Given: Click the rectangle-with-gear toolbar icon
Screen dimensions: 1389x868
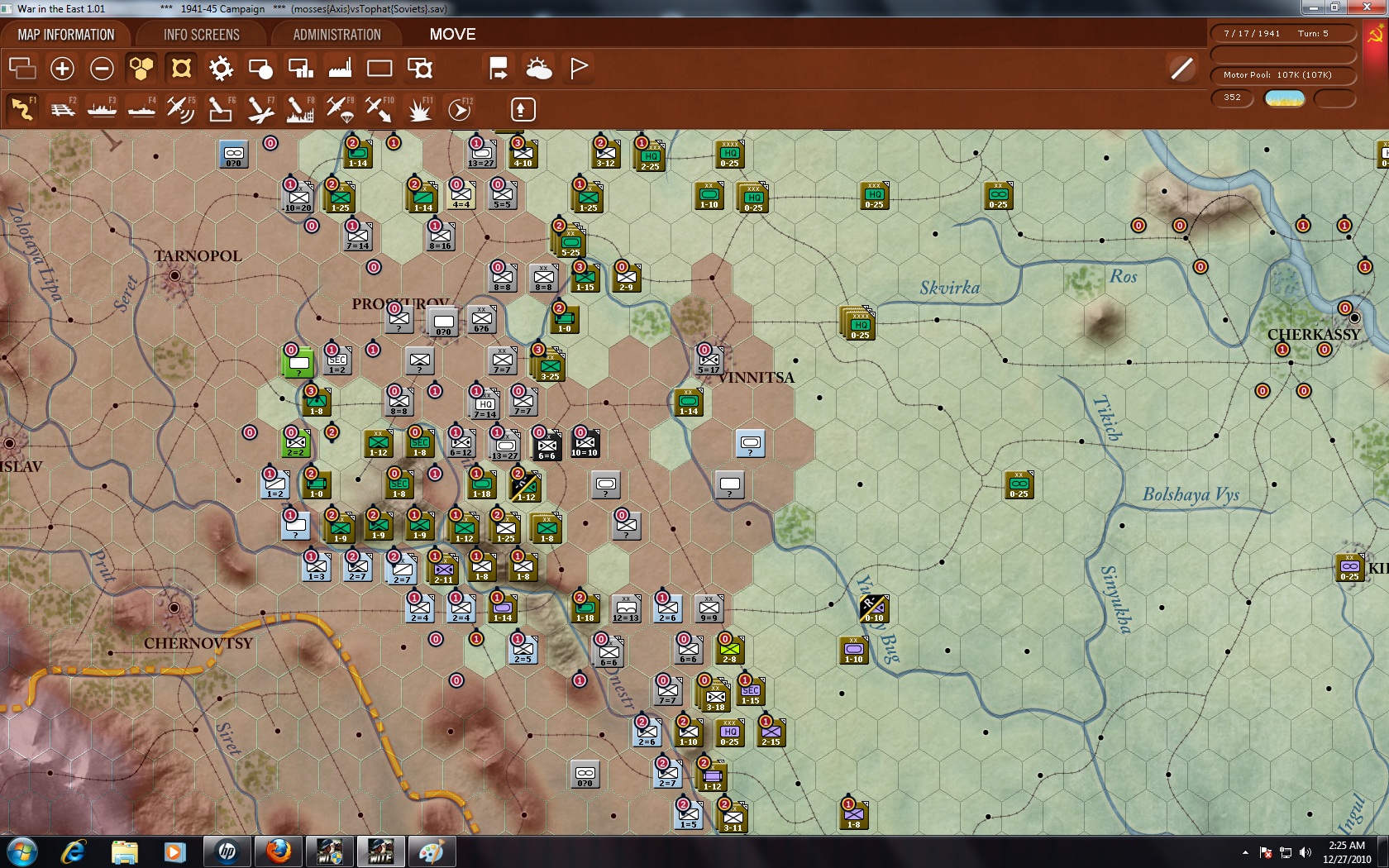Looking at the screenshot, I should pos(420,68).
